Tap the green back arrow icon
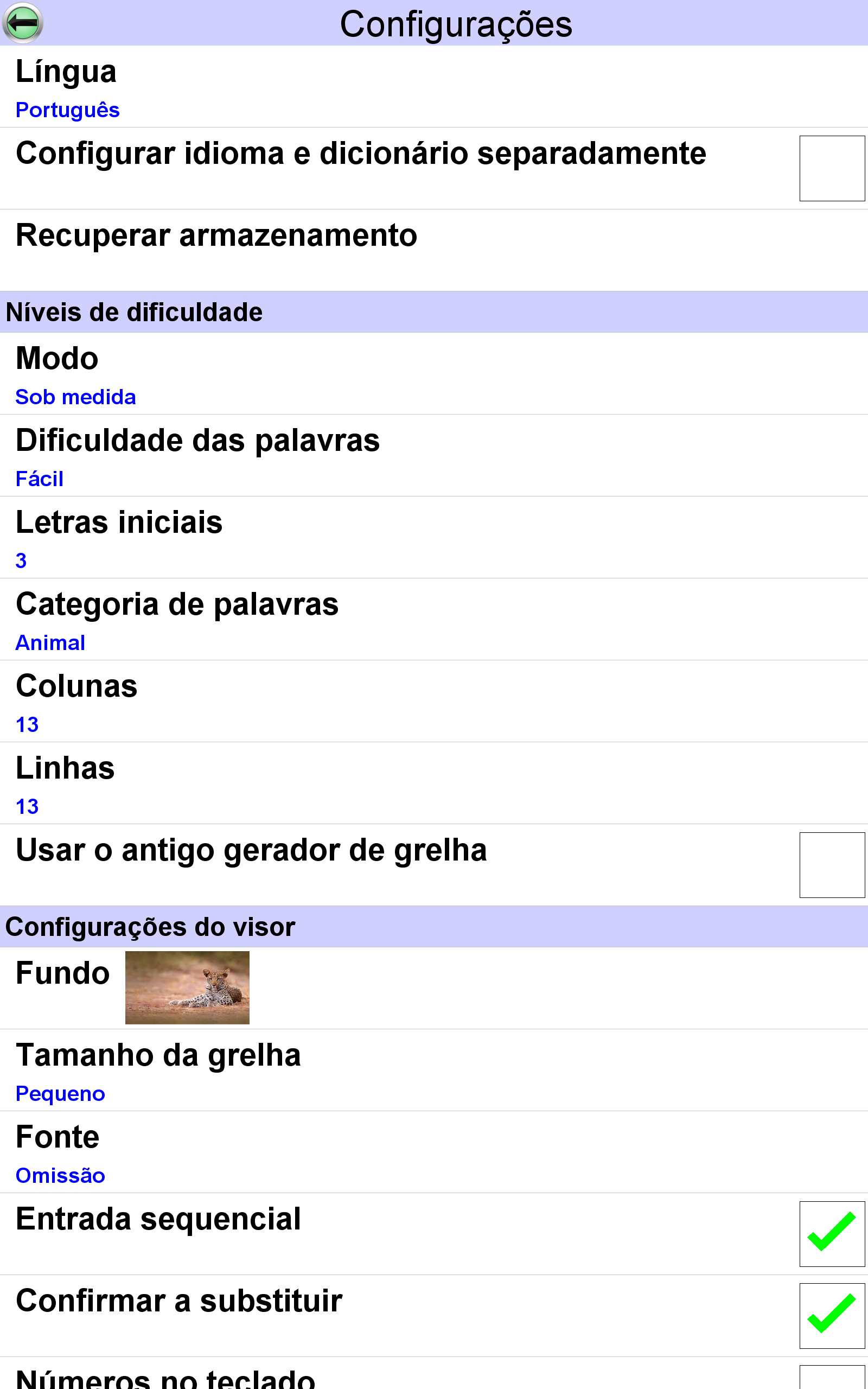This screenshot has width=868, height=1389. coord(22,23)
